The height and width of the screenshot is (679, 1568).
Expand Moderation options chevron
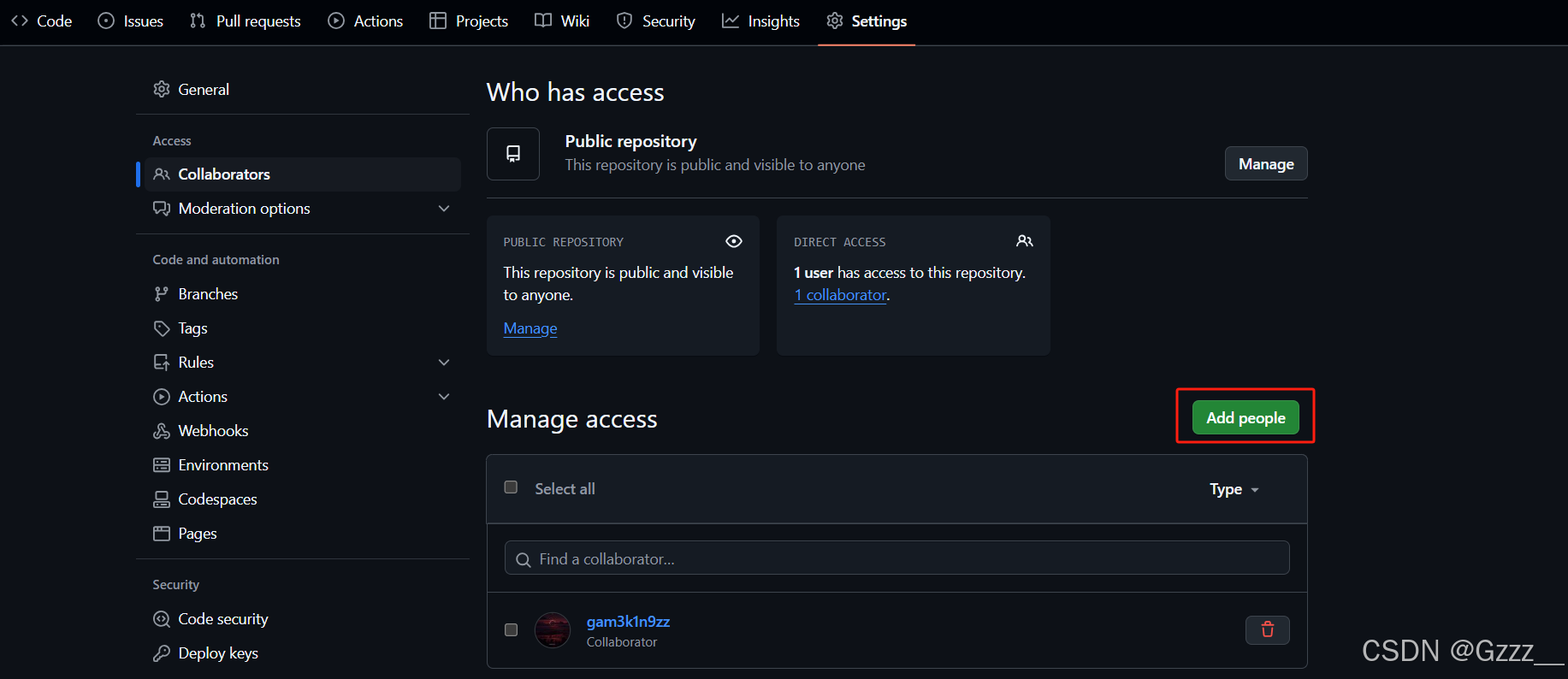click(444, 208)
